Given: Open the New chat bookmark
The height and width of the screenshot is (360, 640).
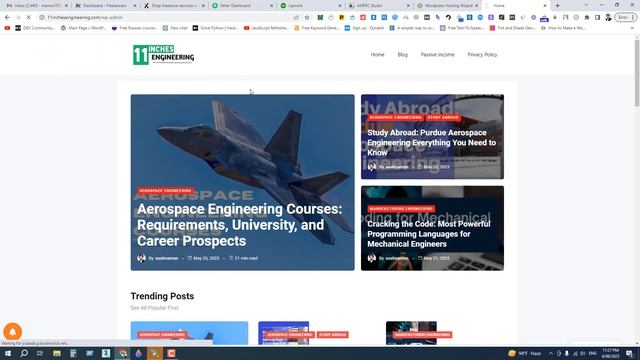Looking at the screenshot, I should click(175, 28).
